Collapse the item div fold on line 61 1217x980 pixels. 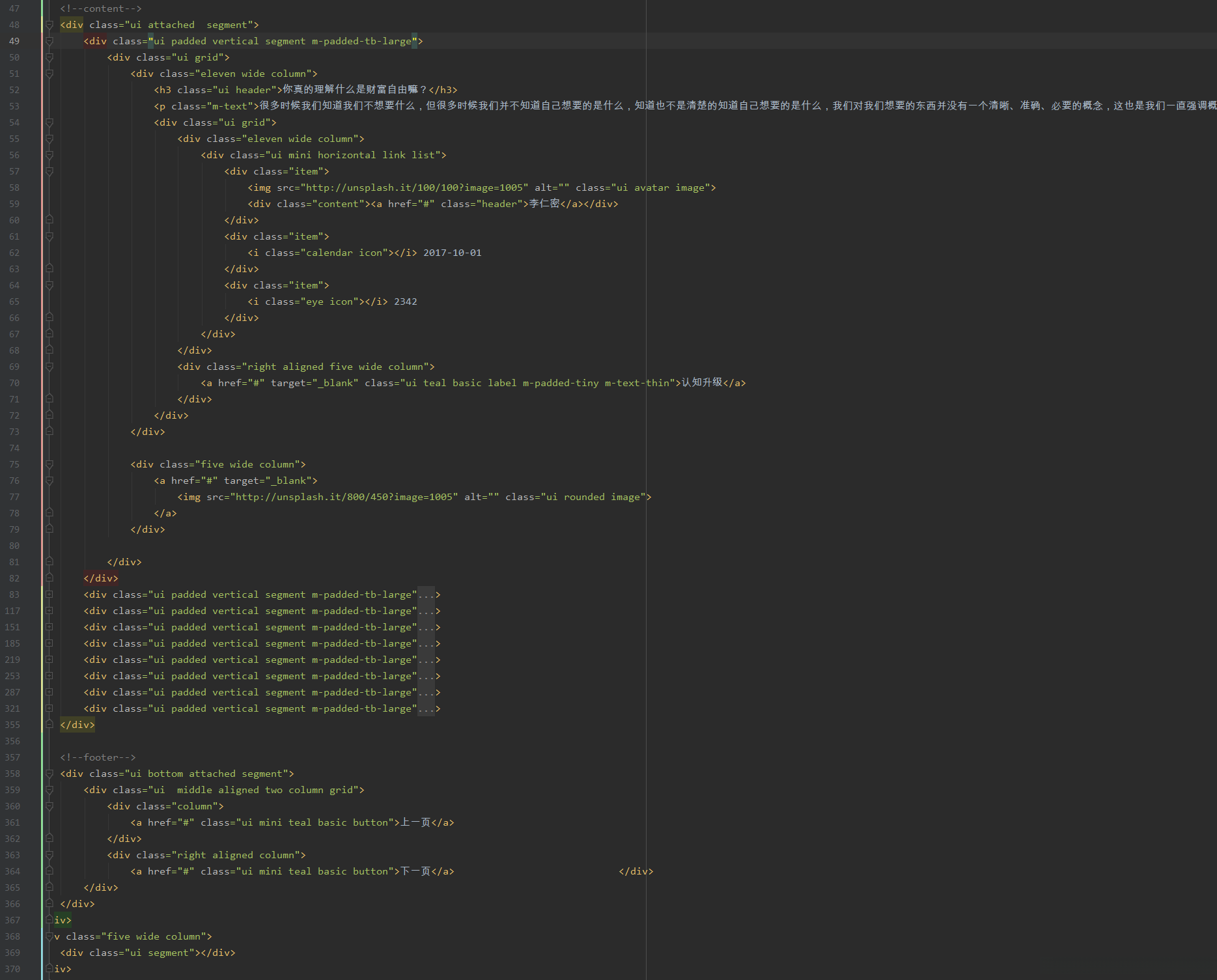click(x=49, y=236)
